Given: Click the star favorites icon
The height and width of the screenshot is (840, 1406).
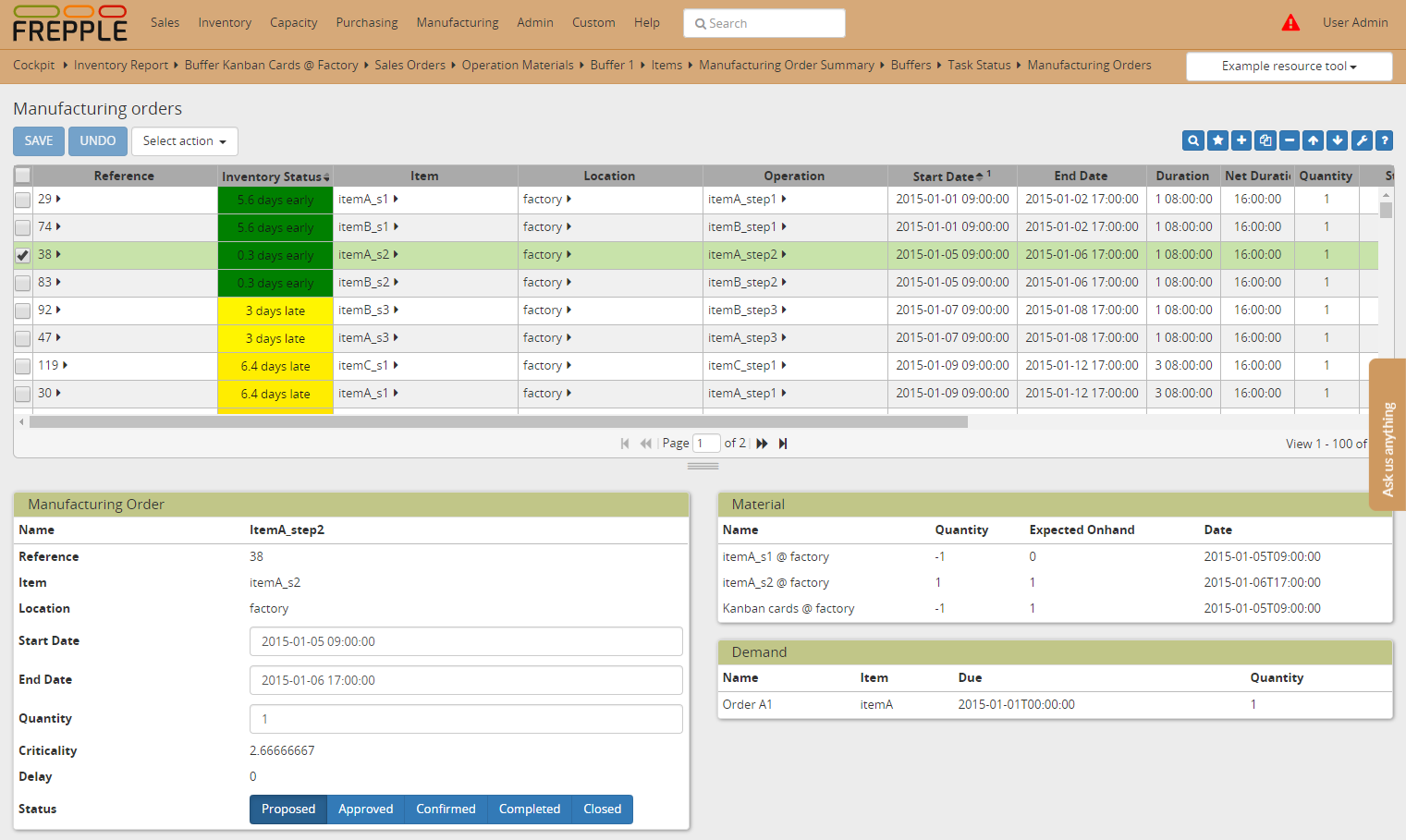Looking at the screenshot, I should tap(1217, 140).
